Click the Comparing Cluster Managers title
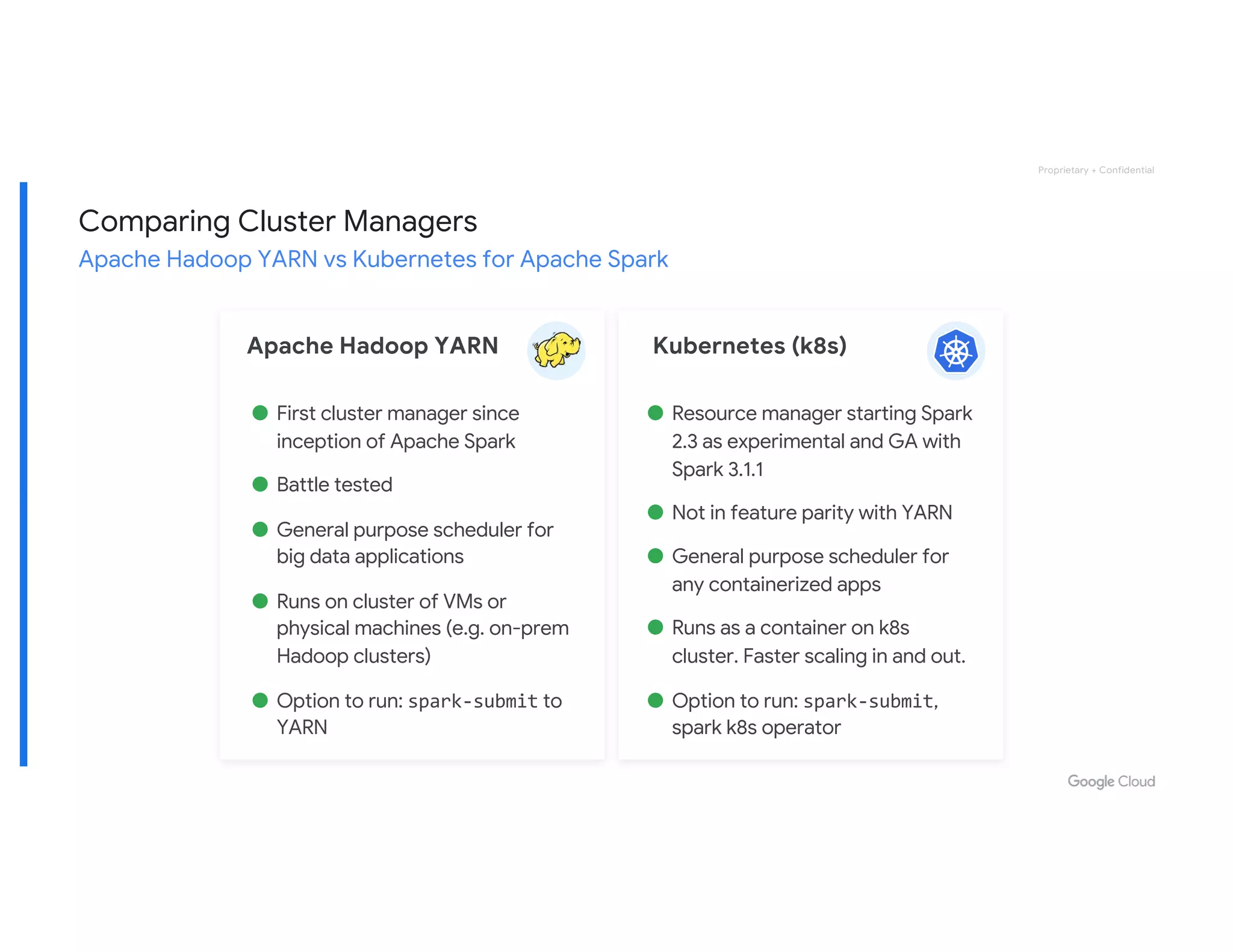 tap(278, 221)
